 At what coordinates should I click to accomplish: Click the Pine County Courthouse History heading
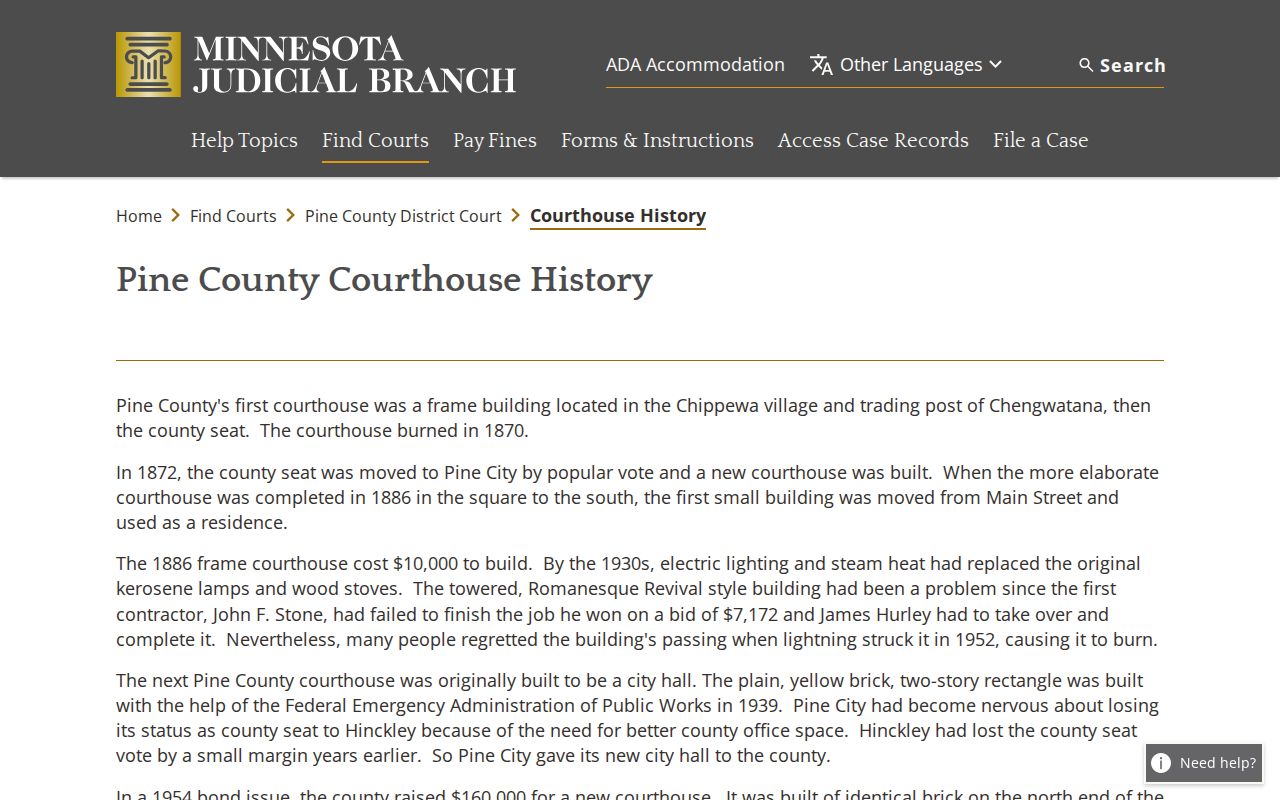(384, 279)
